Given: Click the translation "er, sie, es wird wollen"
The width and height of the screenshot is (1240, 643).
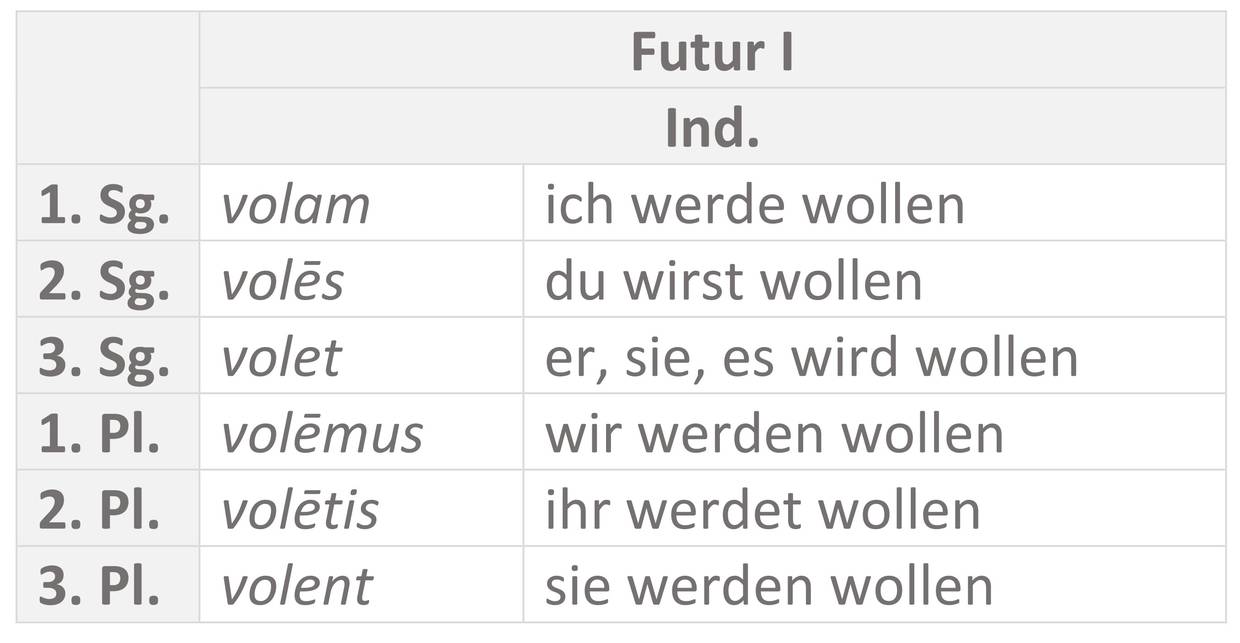Looking at the screenshot, I should point(811,357).
